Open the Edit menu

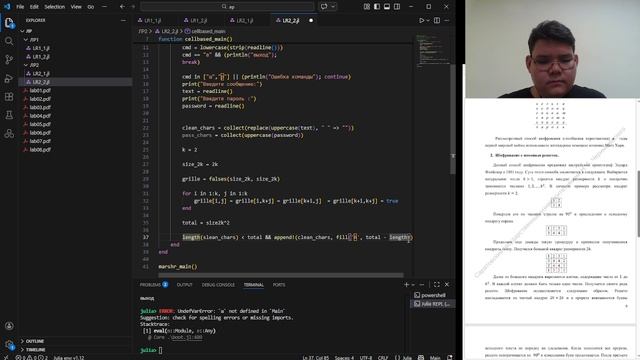point(34,7)
